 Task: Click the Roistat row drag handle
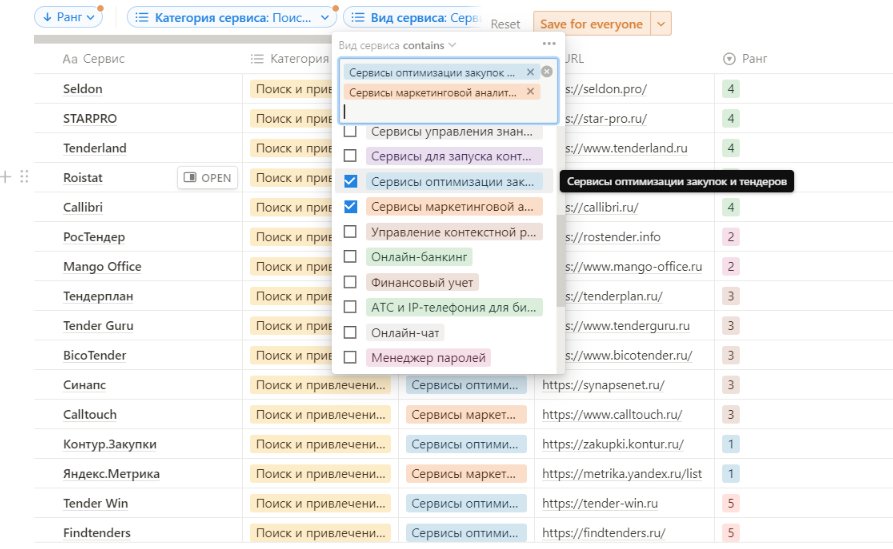[24, 177]
